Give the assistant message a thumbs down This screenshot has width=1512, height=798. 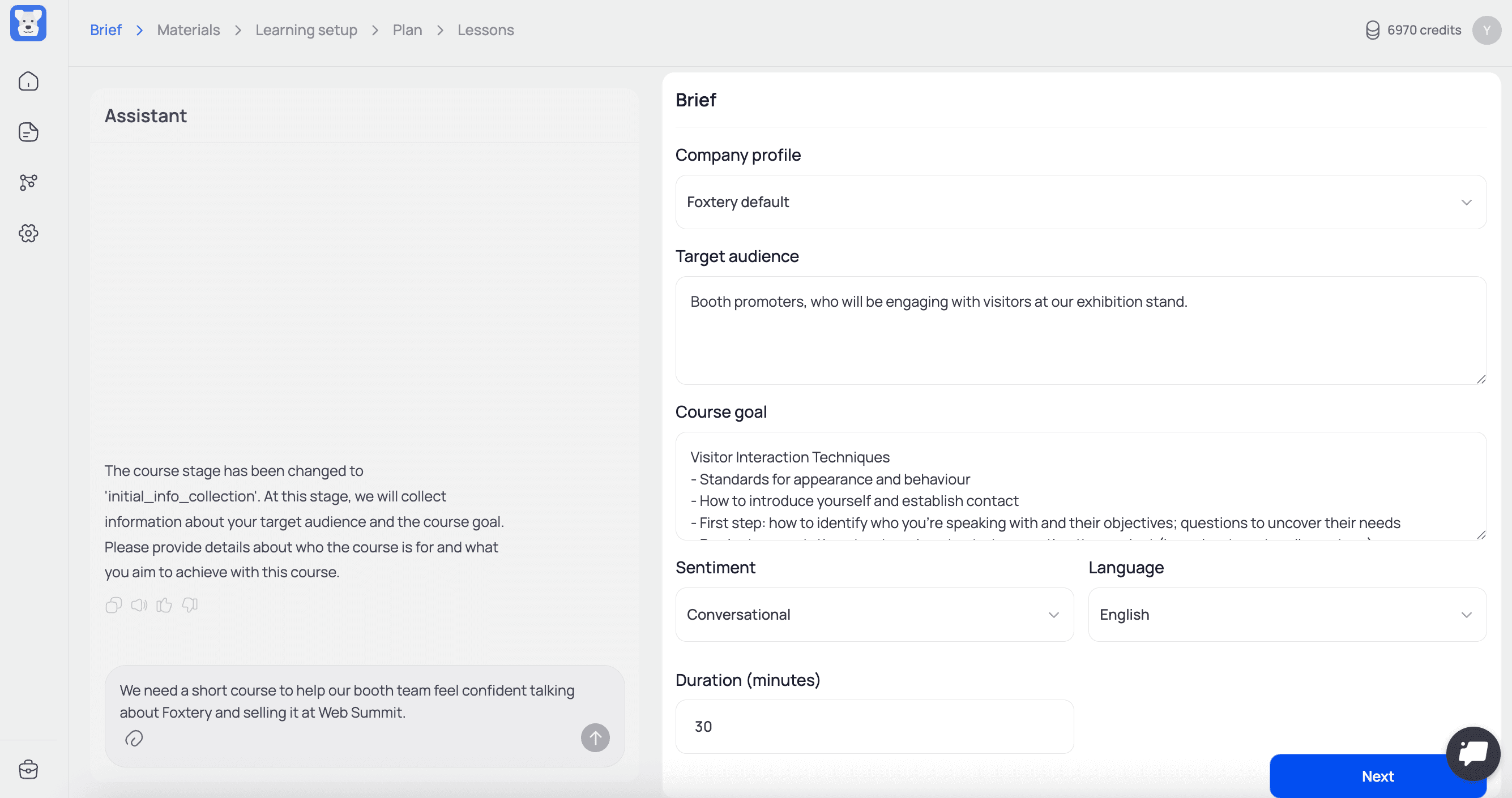pos(189,605)
